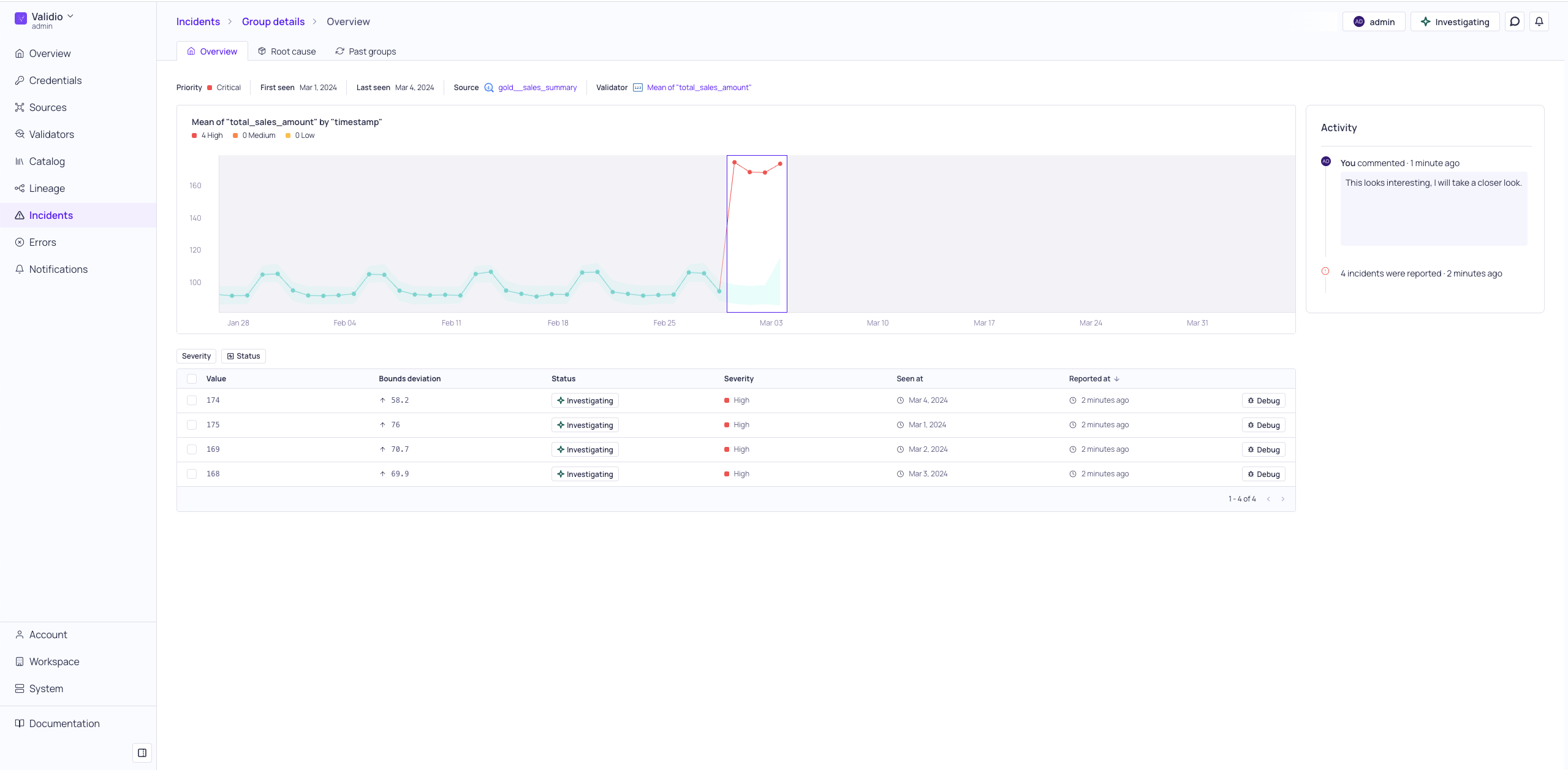The height and width of the screenshot is (770, 1568).
Task: Click the High severity legend swatch
Action: (x=194, y=135)
